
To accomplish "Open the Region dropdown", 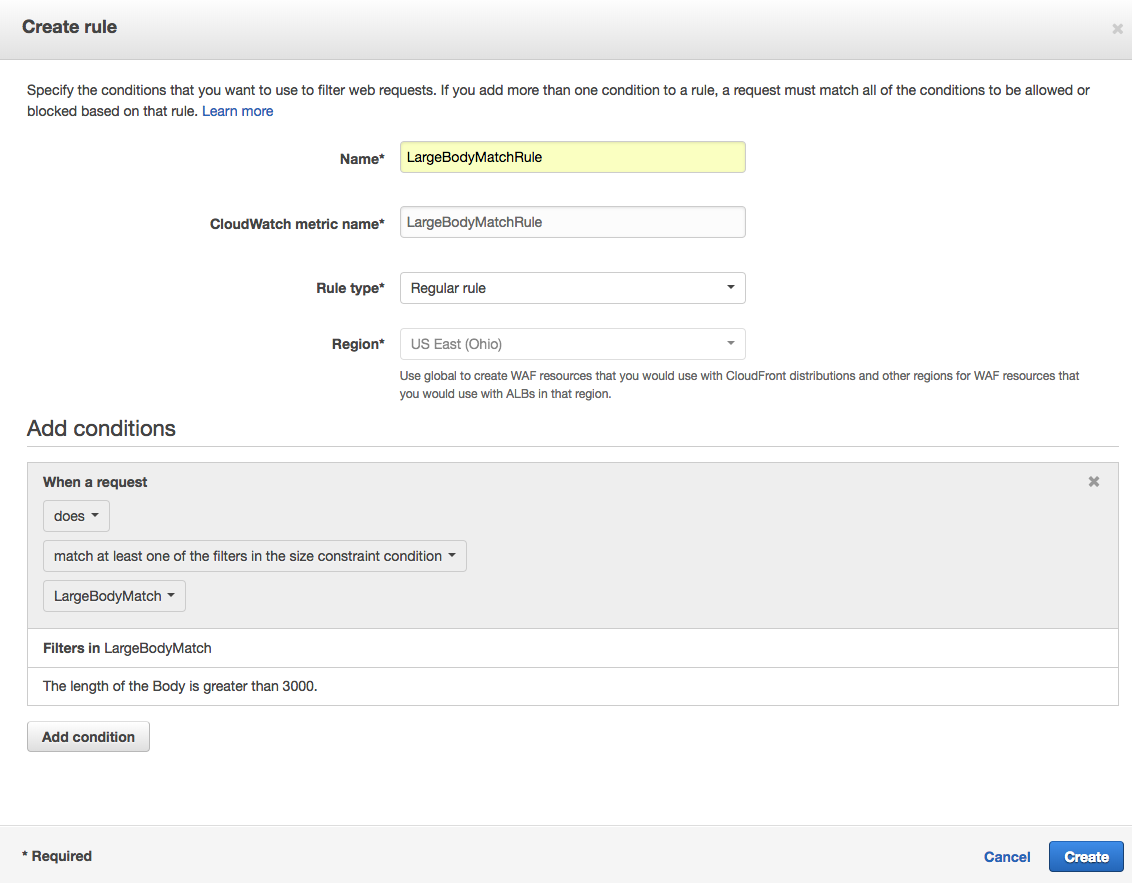I will [x=572, y=344].
